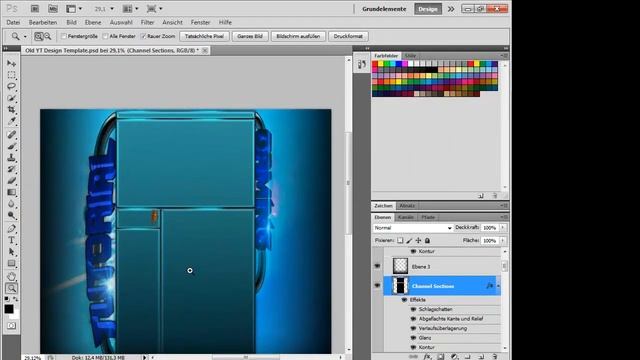Select the Dodge tool

click(11, 215)
